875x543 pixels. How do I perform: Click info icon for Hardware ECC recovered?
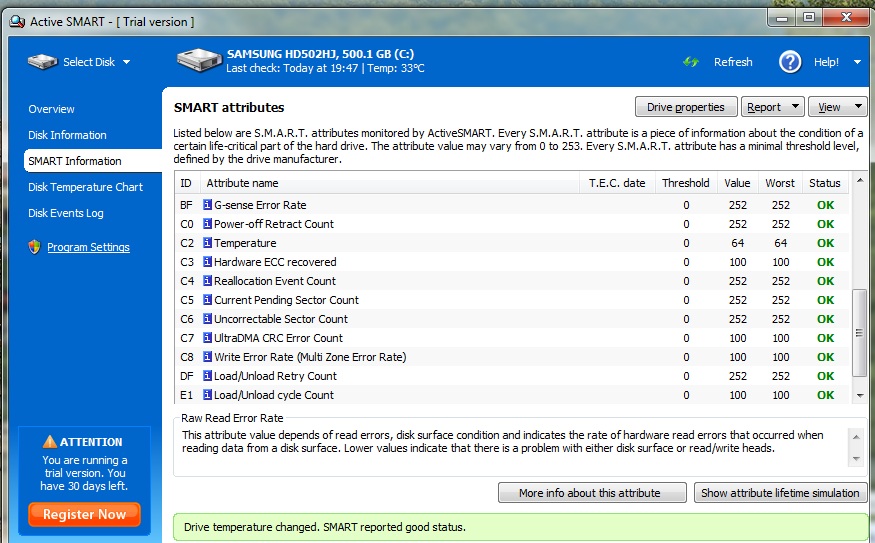[x=207, y=262]
